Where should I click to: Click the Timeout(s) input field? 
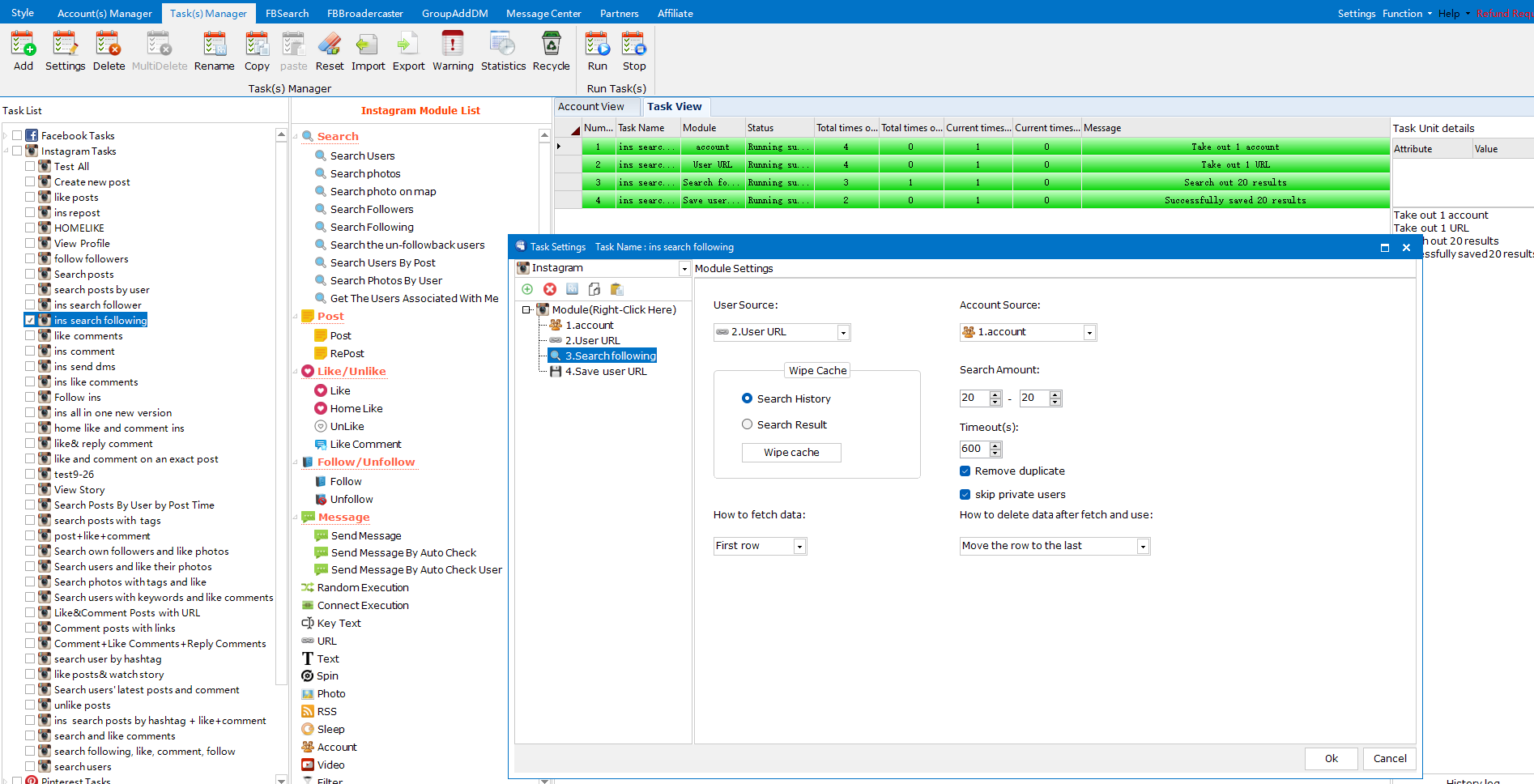[974, 449]
